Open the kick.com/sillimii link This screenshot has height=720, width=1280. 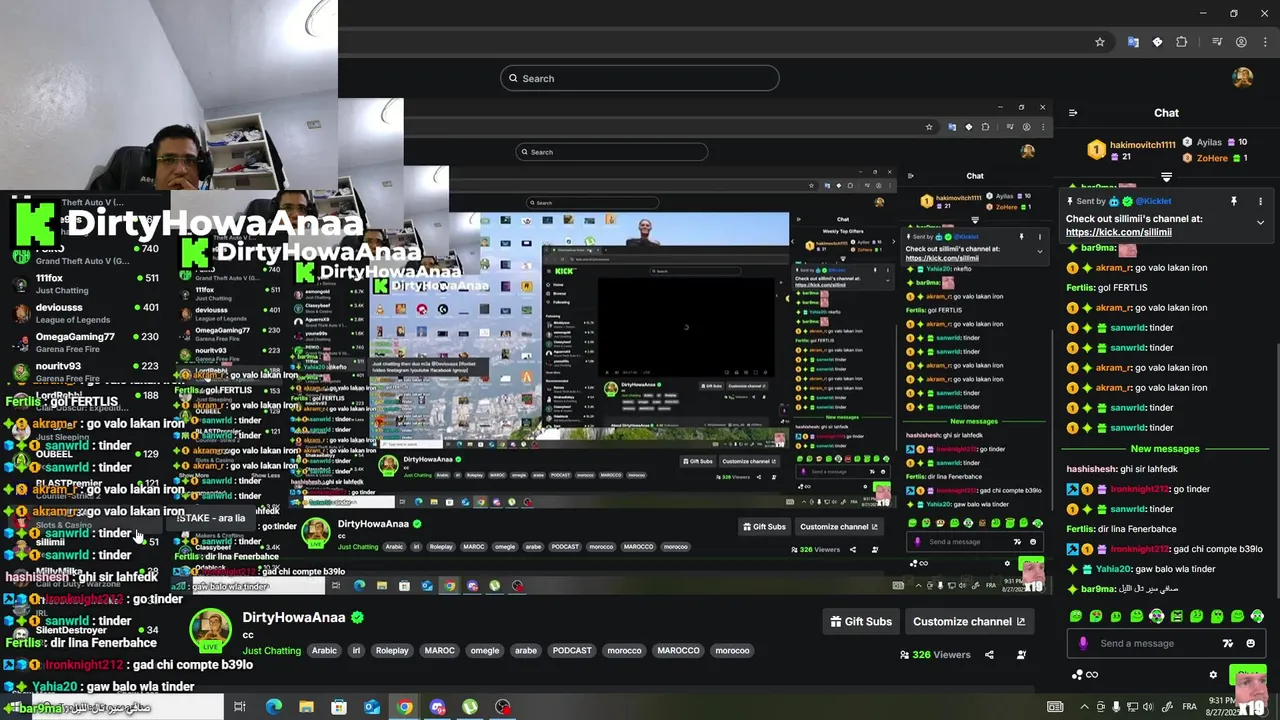[1119, 232]
